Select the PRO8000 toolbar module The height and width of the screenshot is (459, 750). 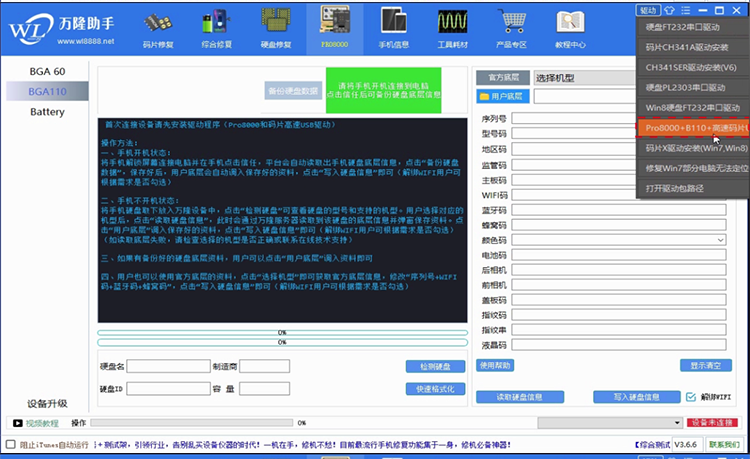(335, 29)
